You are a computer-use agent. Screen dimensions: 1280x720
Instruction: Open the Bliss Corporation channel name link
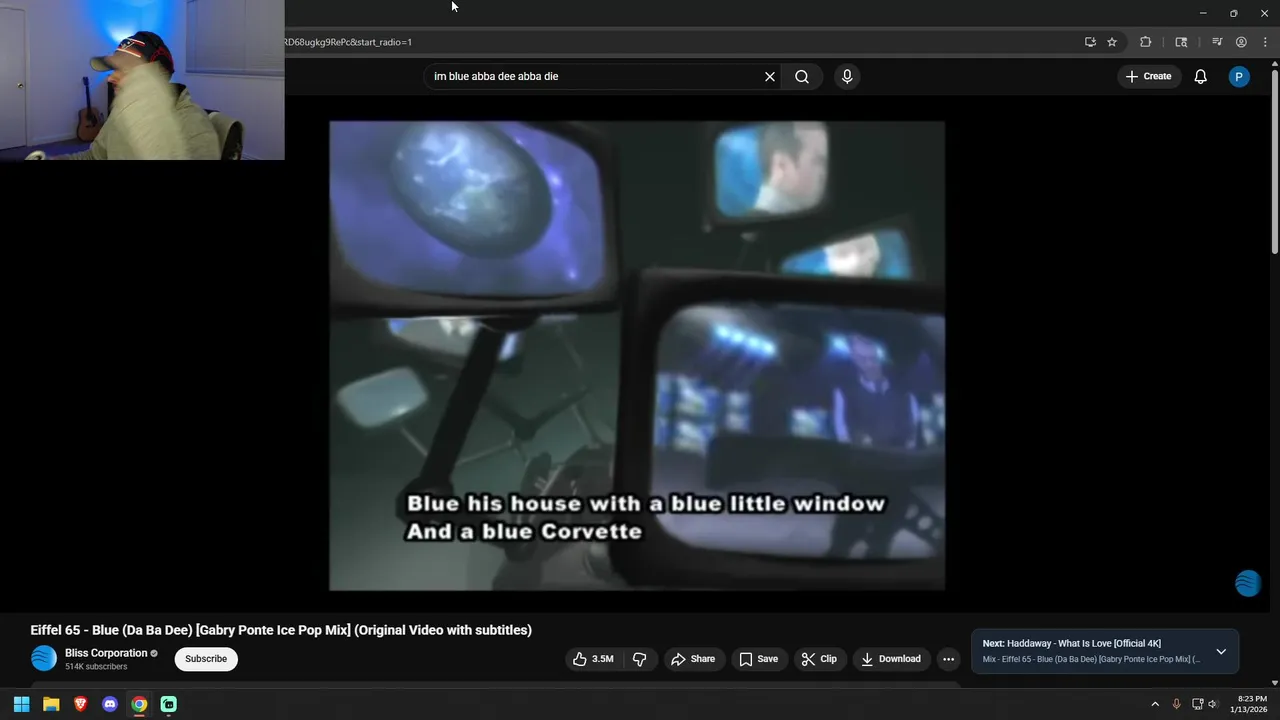[106, 653]
